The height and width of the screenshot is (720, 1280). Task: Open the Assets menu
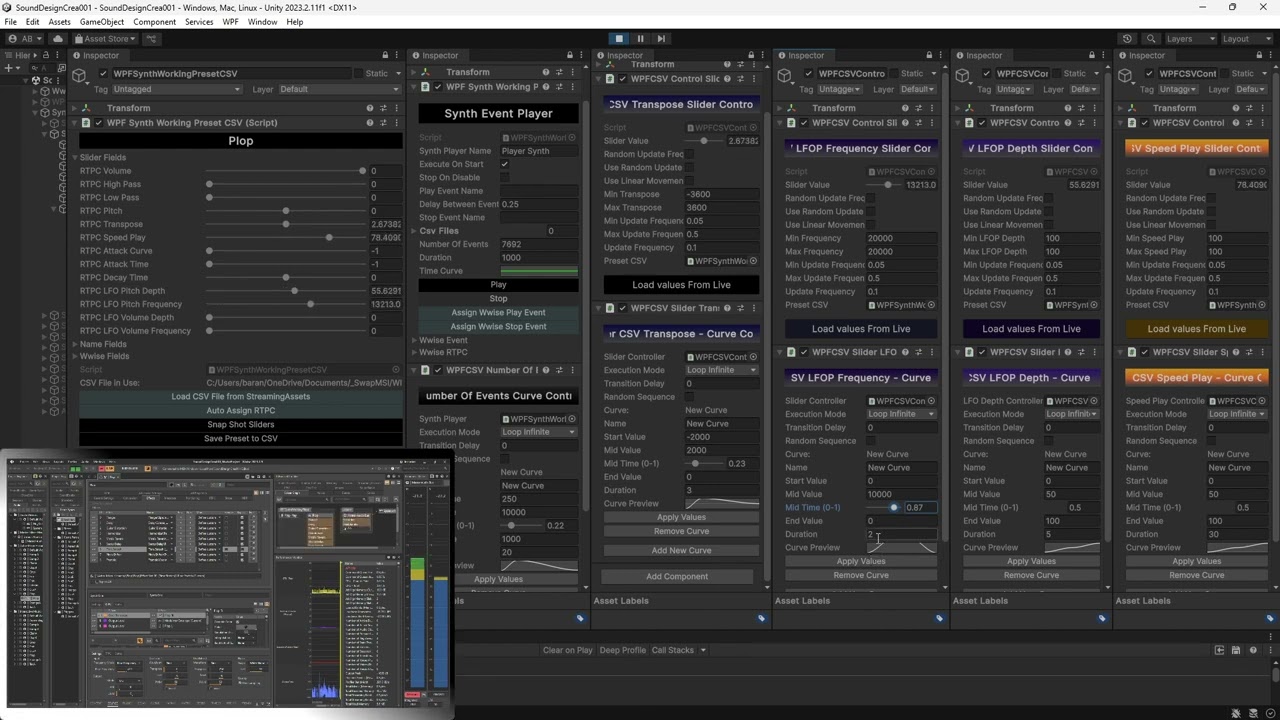[x=59, y=21]
